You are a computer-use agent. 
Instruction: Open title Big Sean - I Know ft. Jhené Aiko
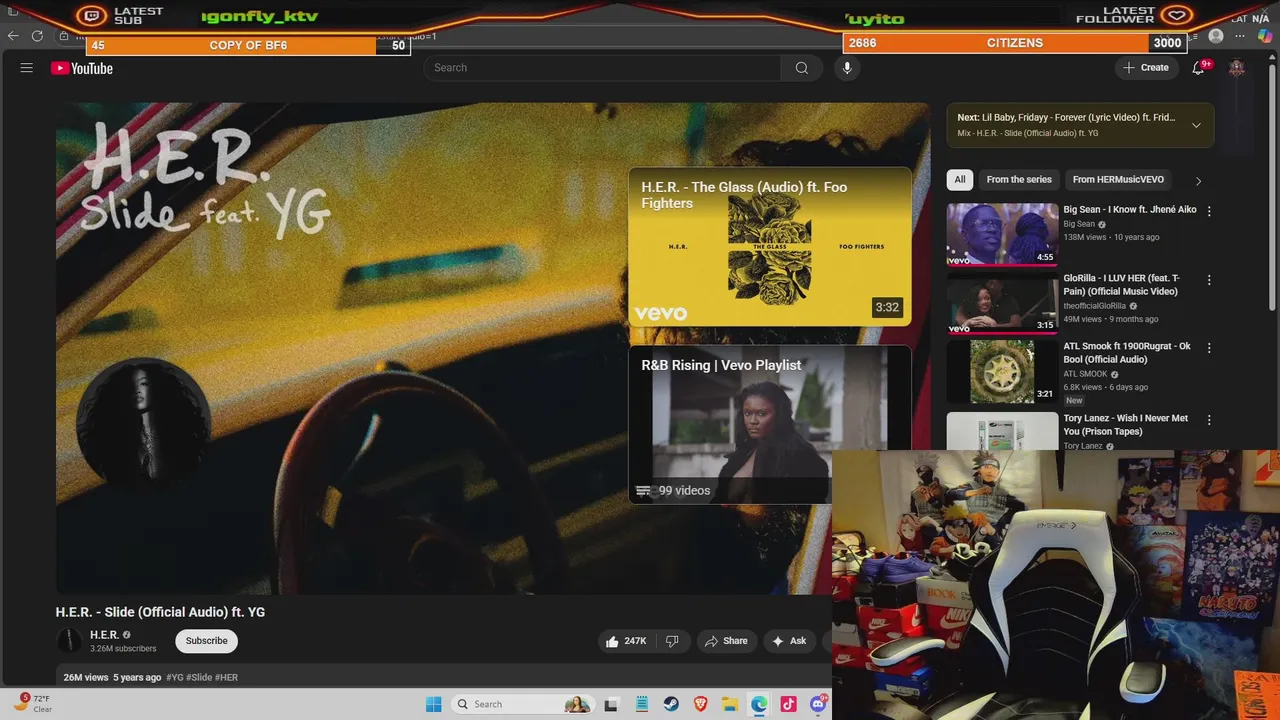pyautogui.click(x=1130, y=210)
